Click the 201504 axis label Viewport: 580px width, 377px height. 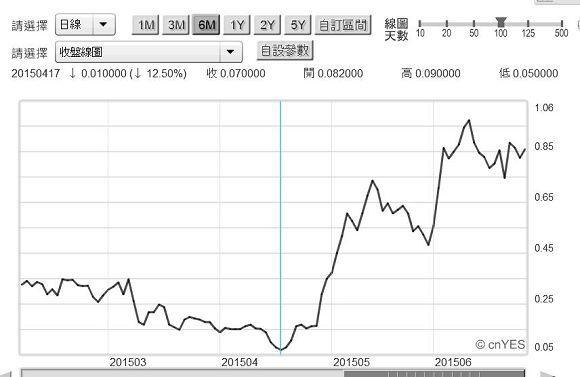(239, 362)
